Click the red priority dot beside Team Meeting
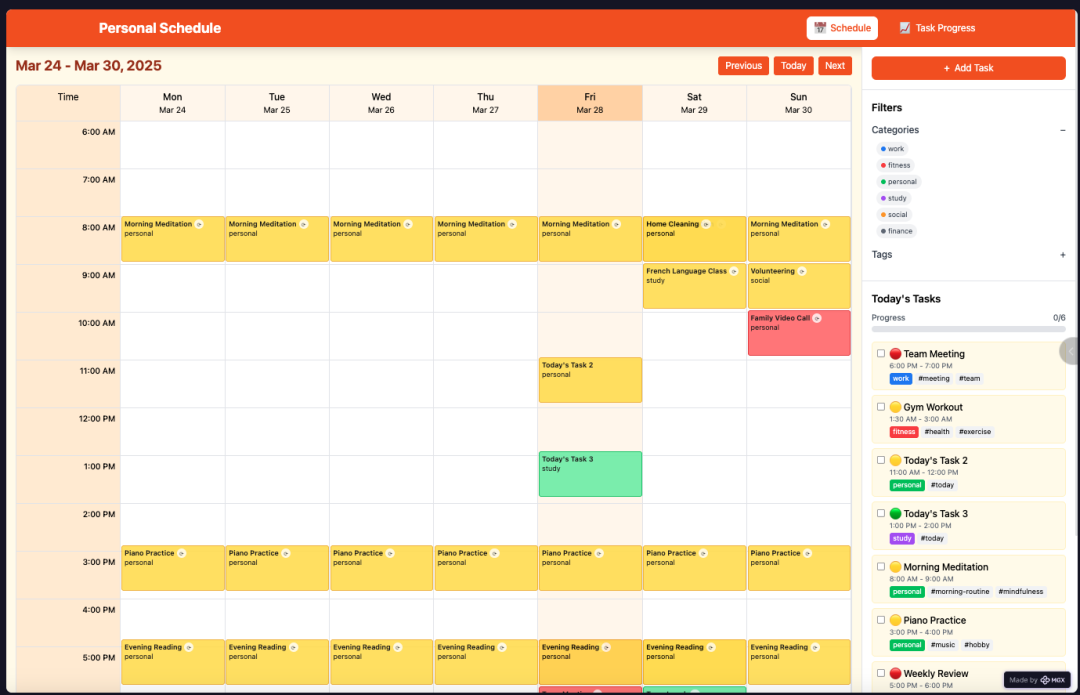Screen dimensions: 1080x695 tap(895, 354)
